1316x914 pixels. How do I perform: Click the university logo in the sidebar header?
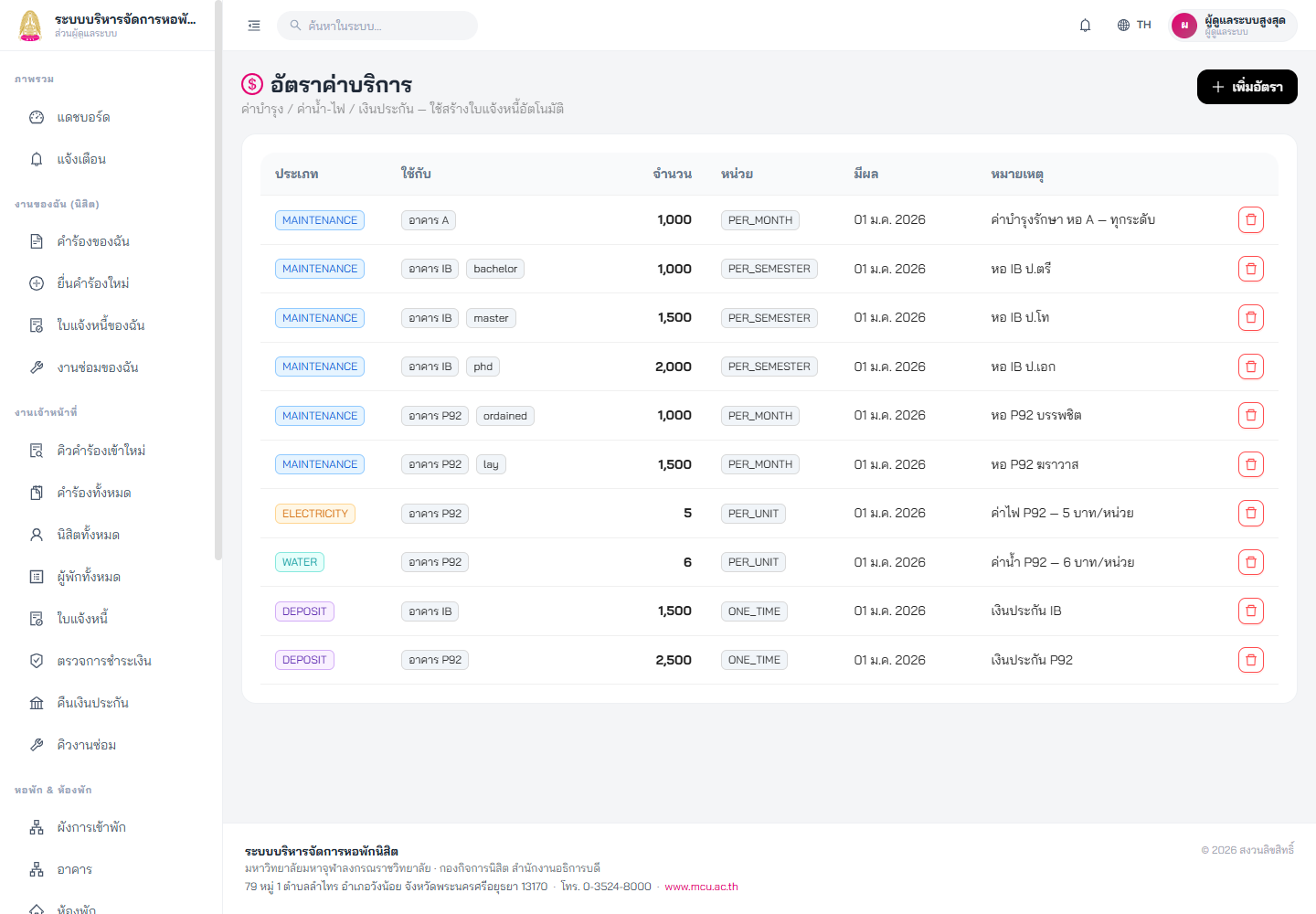30,26
